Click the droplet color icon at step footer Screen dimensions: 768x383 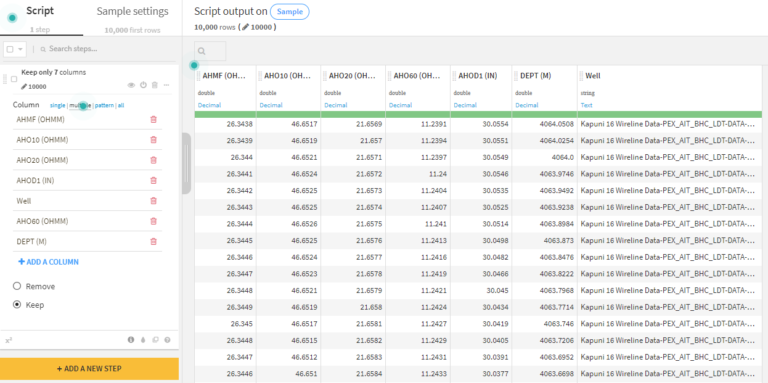point(143,340)
